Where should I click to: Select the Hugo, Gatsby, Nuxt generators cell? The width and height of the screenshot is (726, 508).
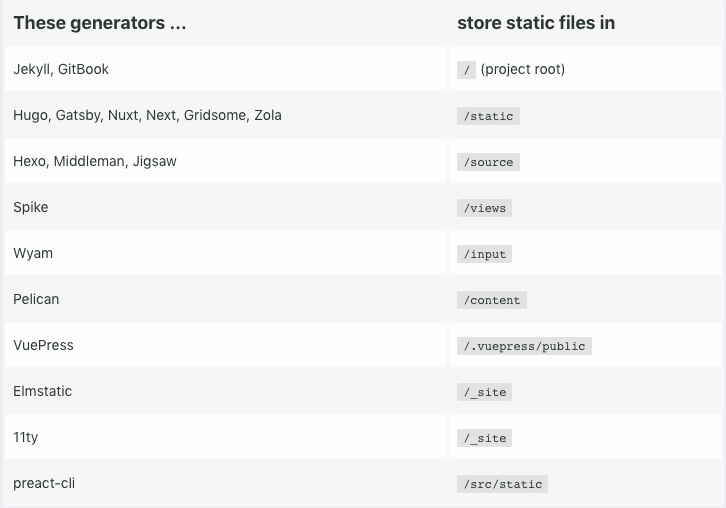pyautogui.click(x=148, y=115)
